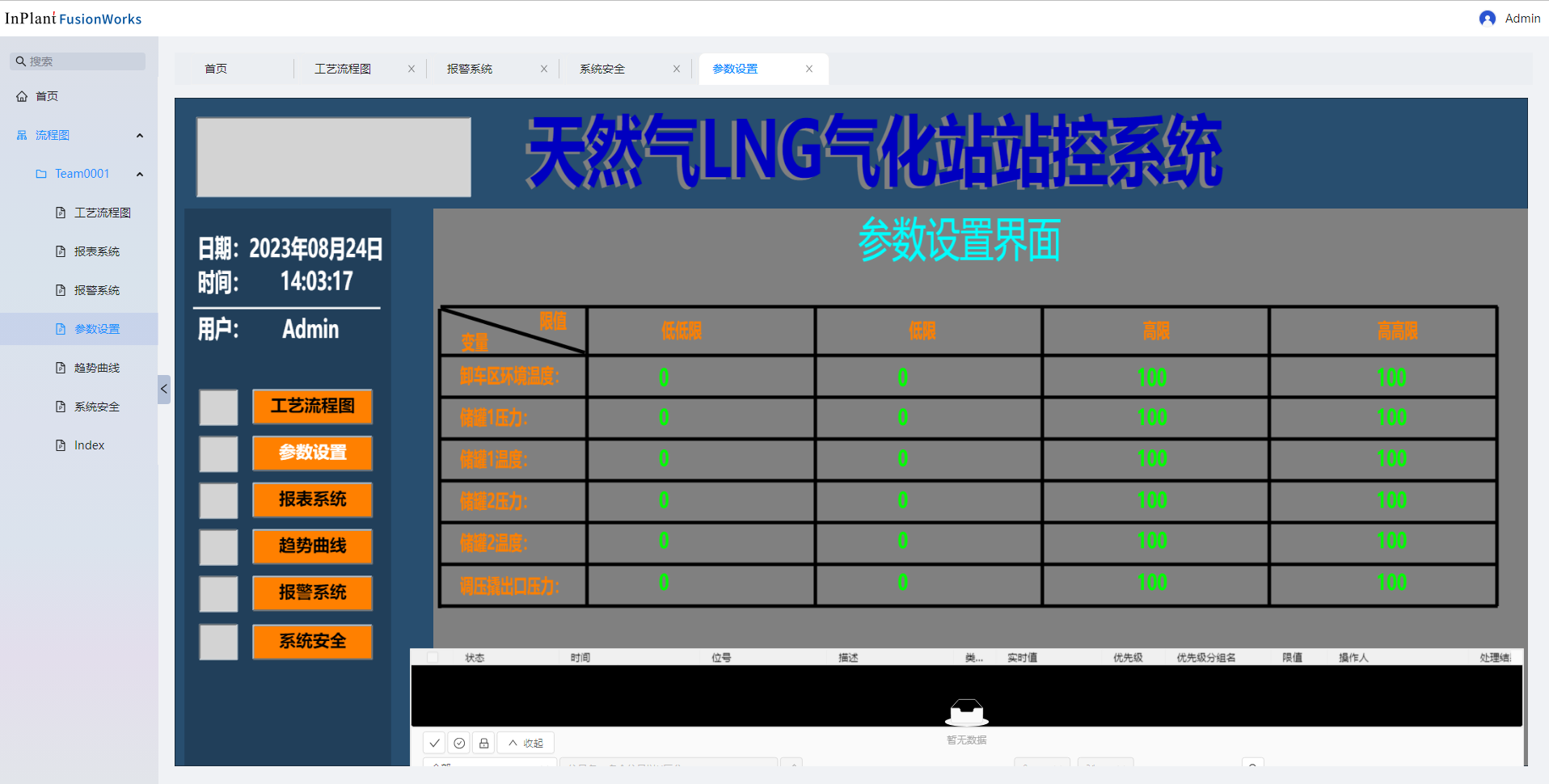
Task: Tick the select-all checkbox in alarm table header
Action: pyautogui.click(x=433, y=658)
